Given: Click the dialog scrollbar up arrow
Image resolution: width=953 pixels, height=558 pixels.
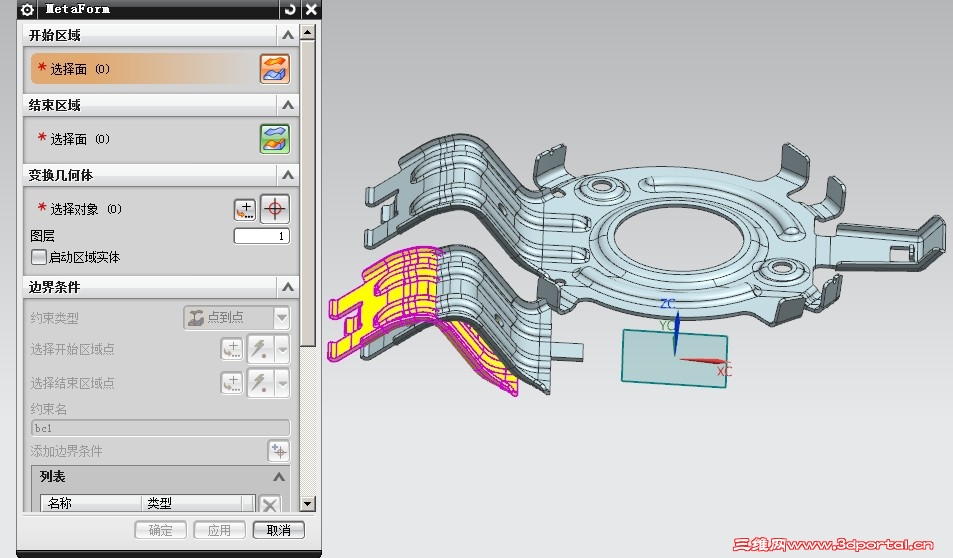Looking at the screenshot, I should (x=308, y=32).
